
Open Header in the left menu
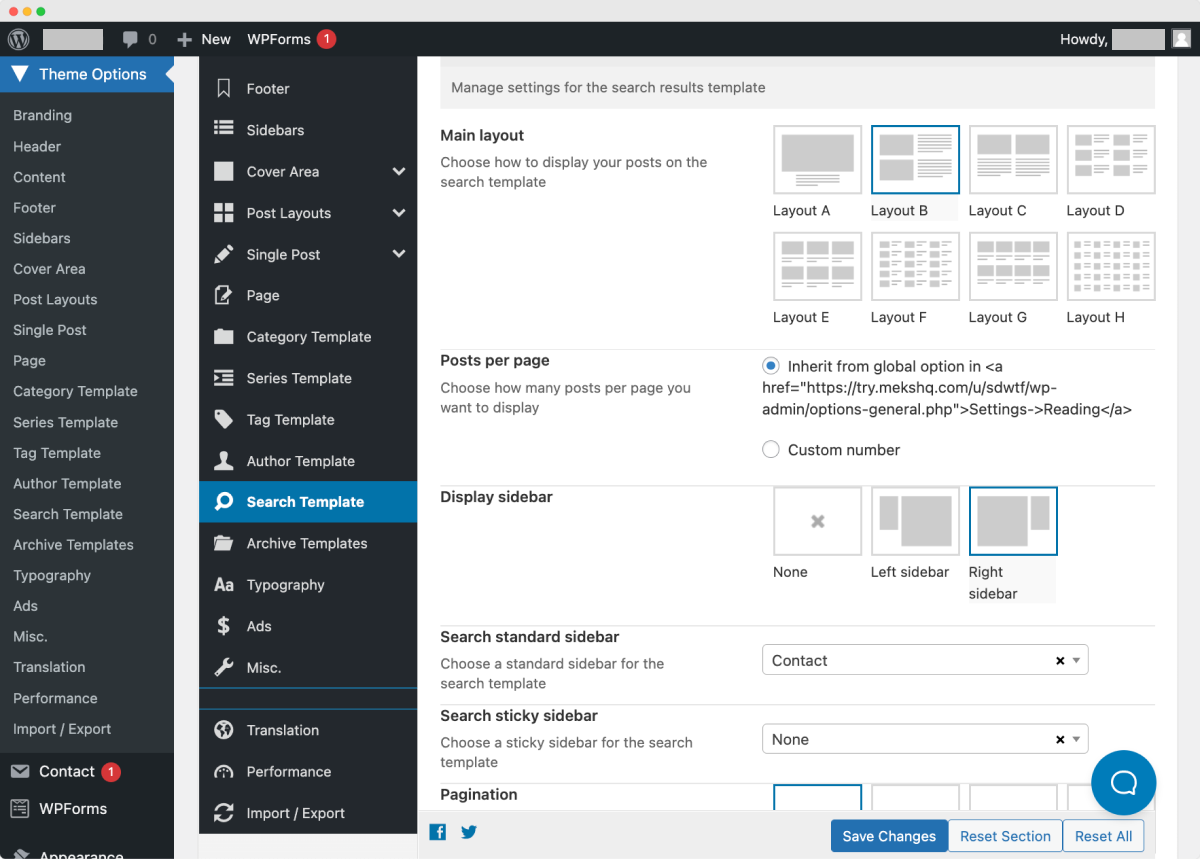[x=37, y=146]
